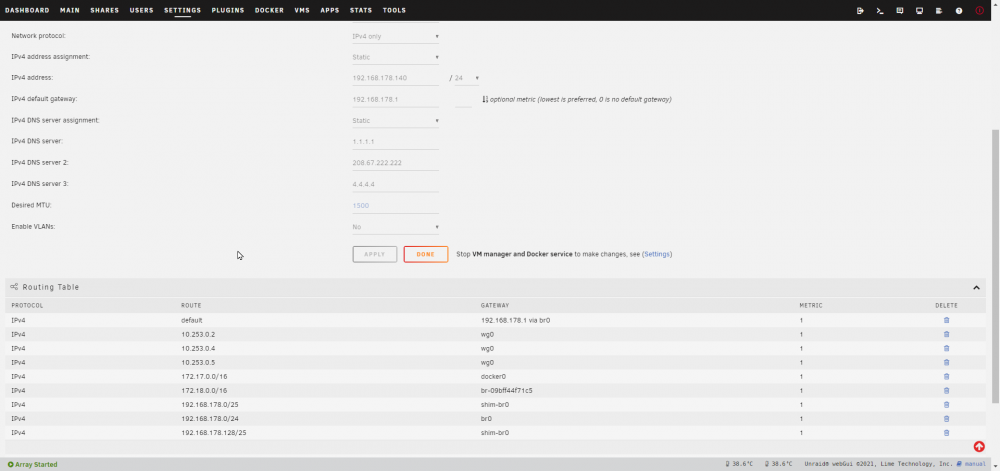Open the red alert notifications icon
The image size is (1000, 471).
click(x=980, y=10)
